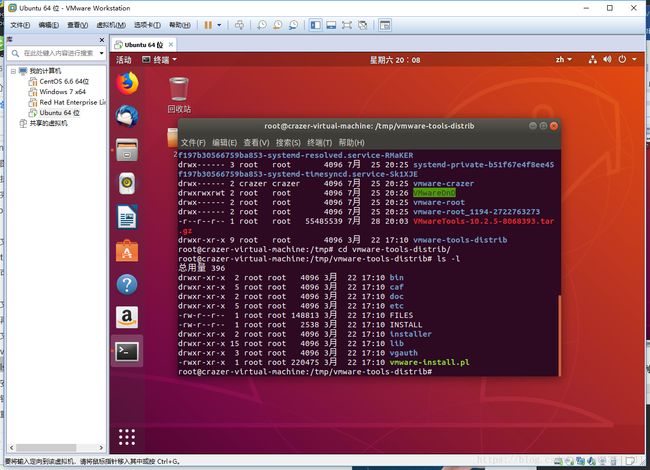Open the terminal 文件(F) menu
The width and height of the screenshot is (650, 470).
point(193,143)
